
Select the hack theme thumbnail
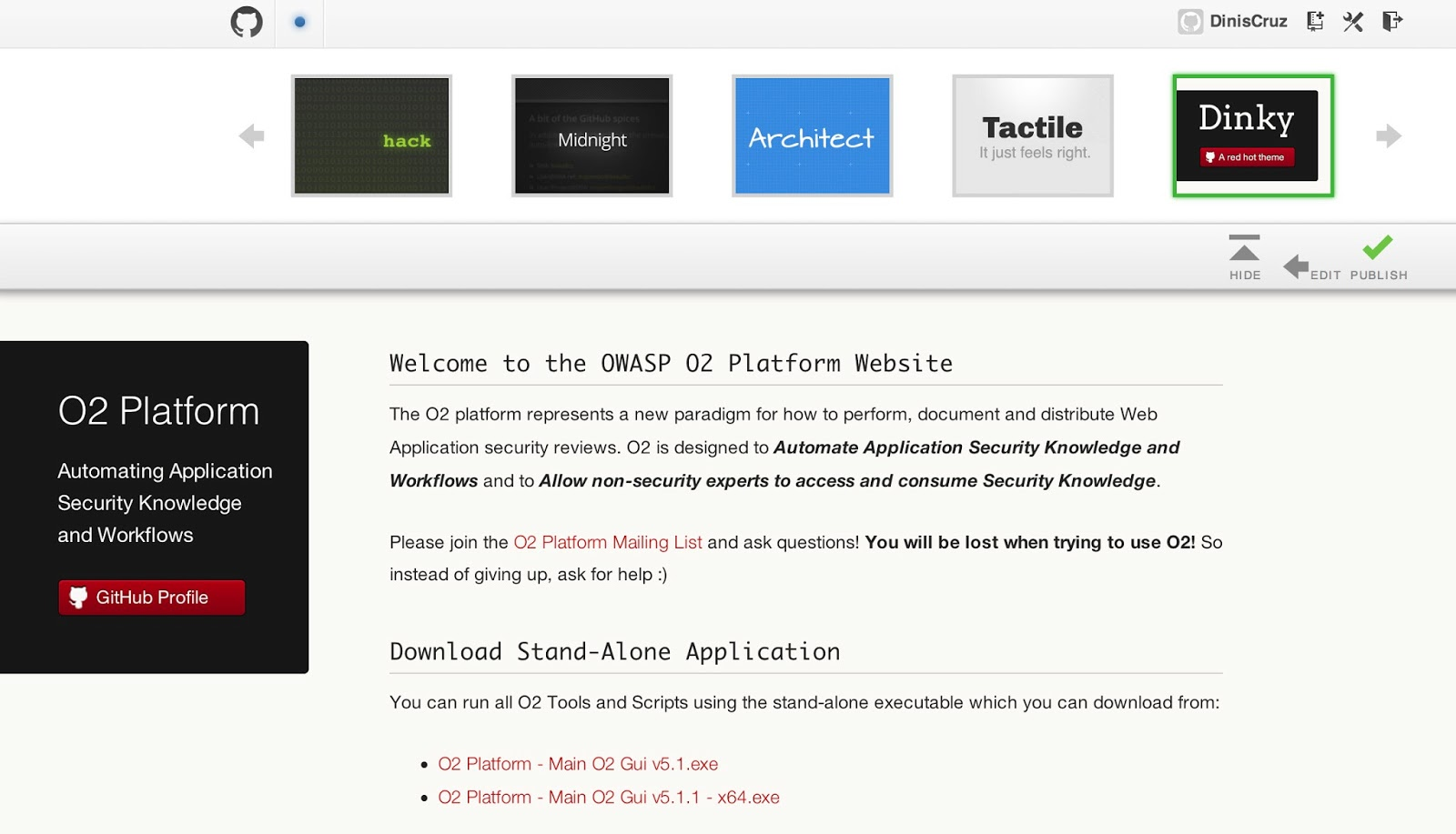click(x=371, y=136)
